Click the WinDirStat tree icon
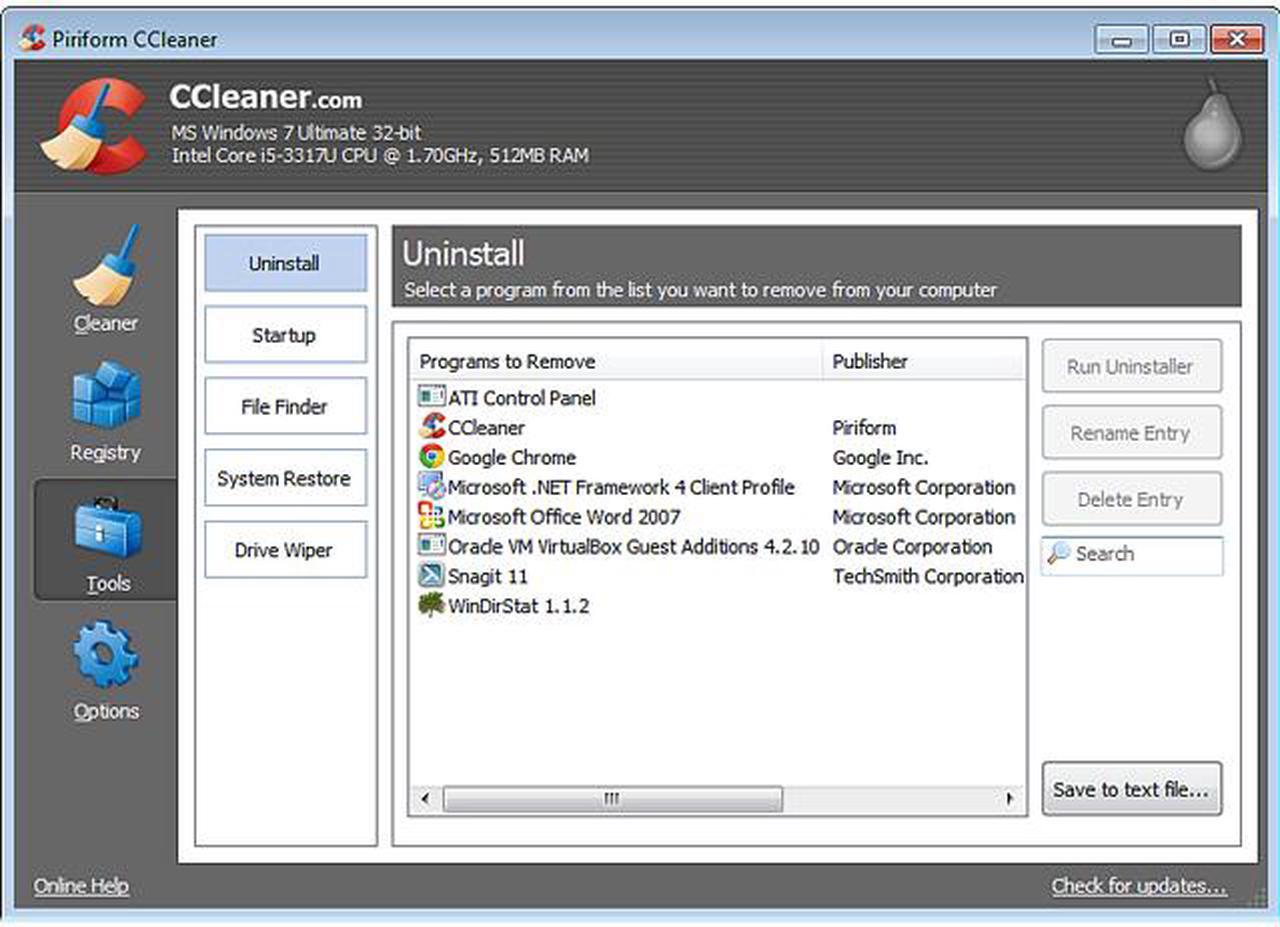The image size is (1280, 927). (431, 605)
